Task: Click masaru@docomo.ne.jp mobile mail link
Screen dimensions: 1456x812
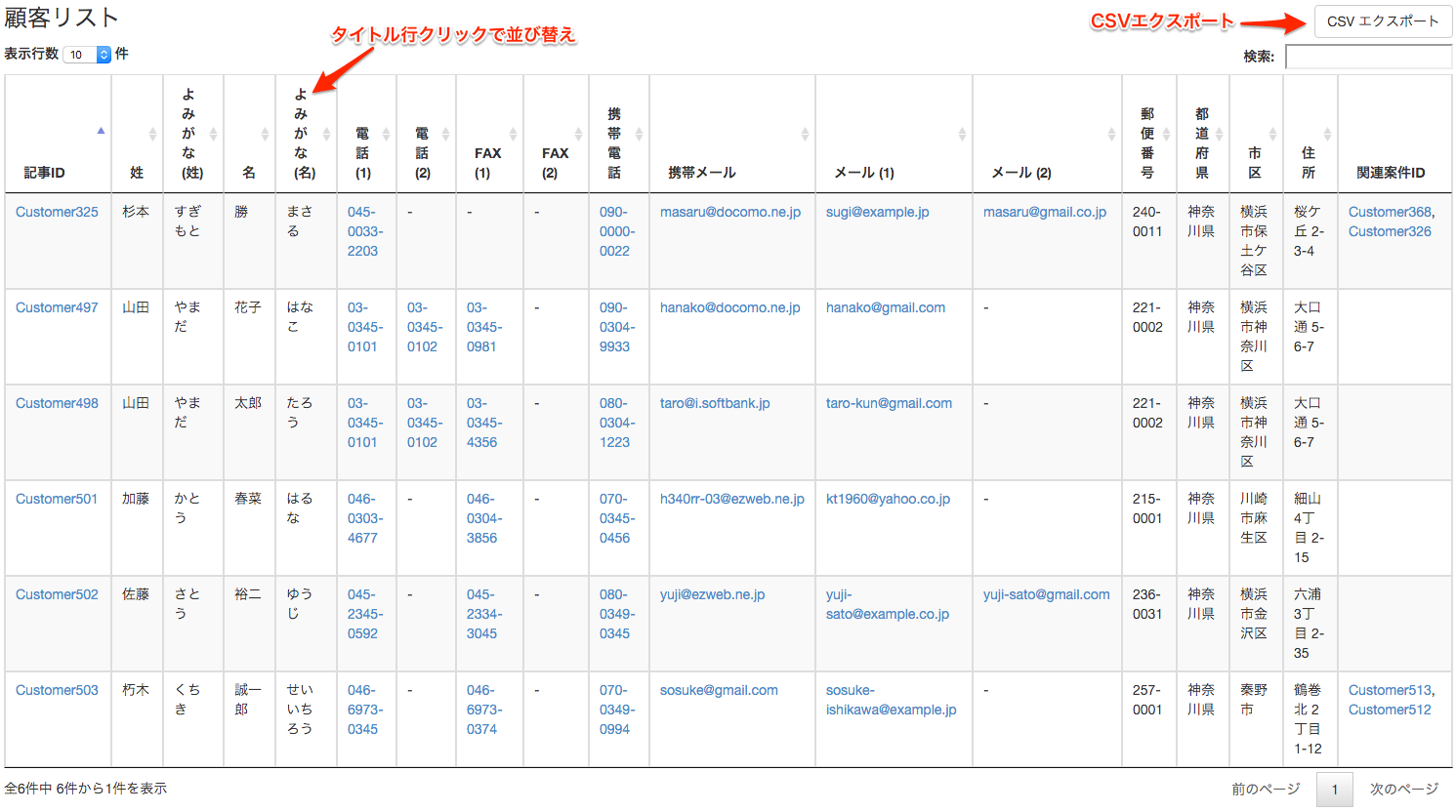Action: [x=730, y=212]
